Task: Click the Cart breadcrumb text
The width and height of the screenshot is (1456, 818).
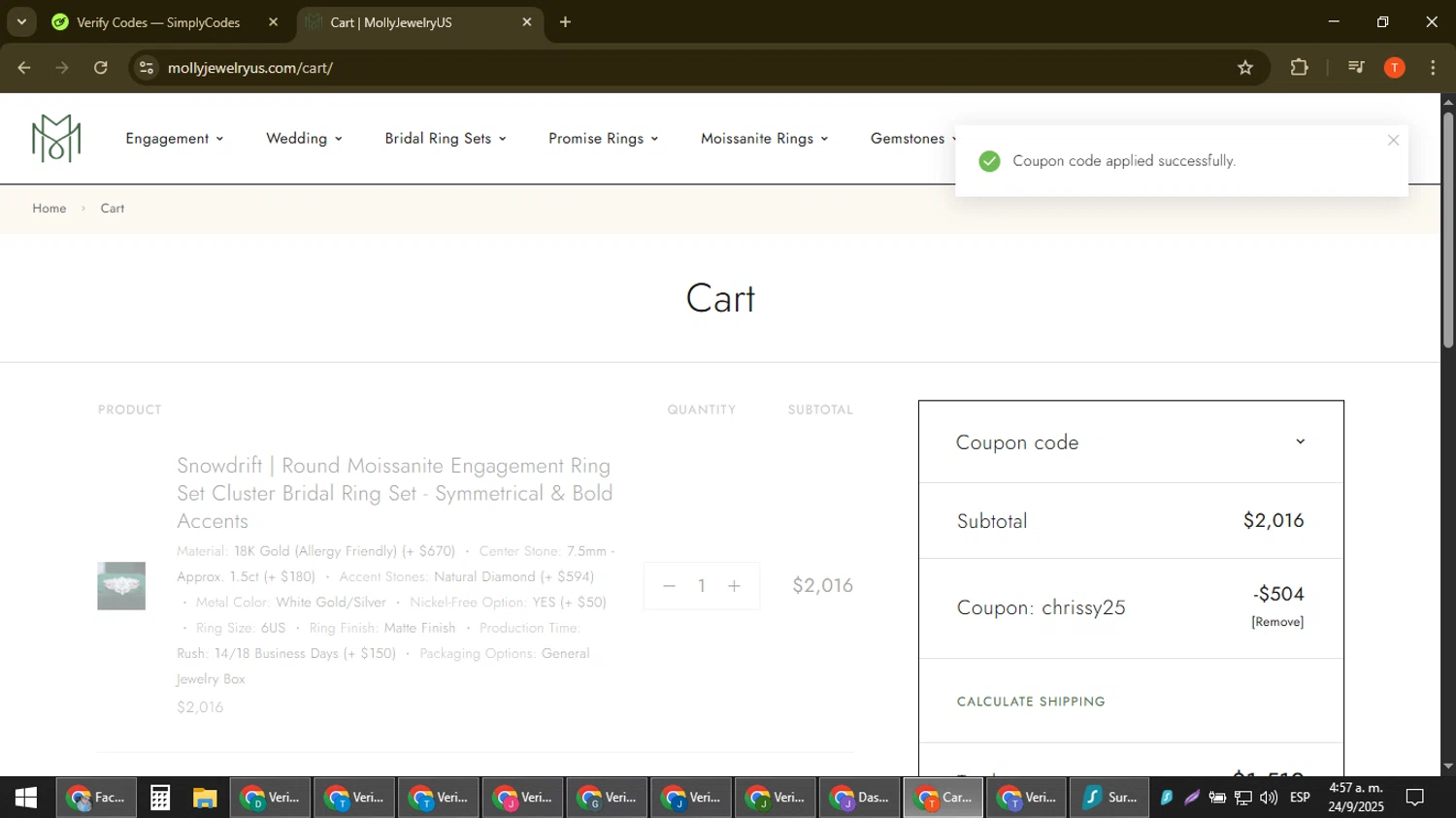Action: pos(113,209)
